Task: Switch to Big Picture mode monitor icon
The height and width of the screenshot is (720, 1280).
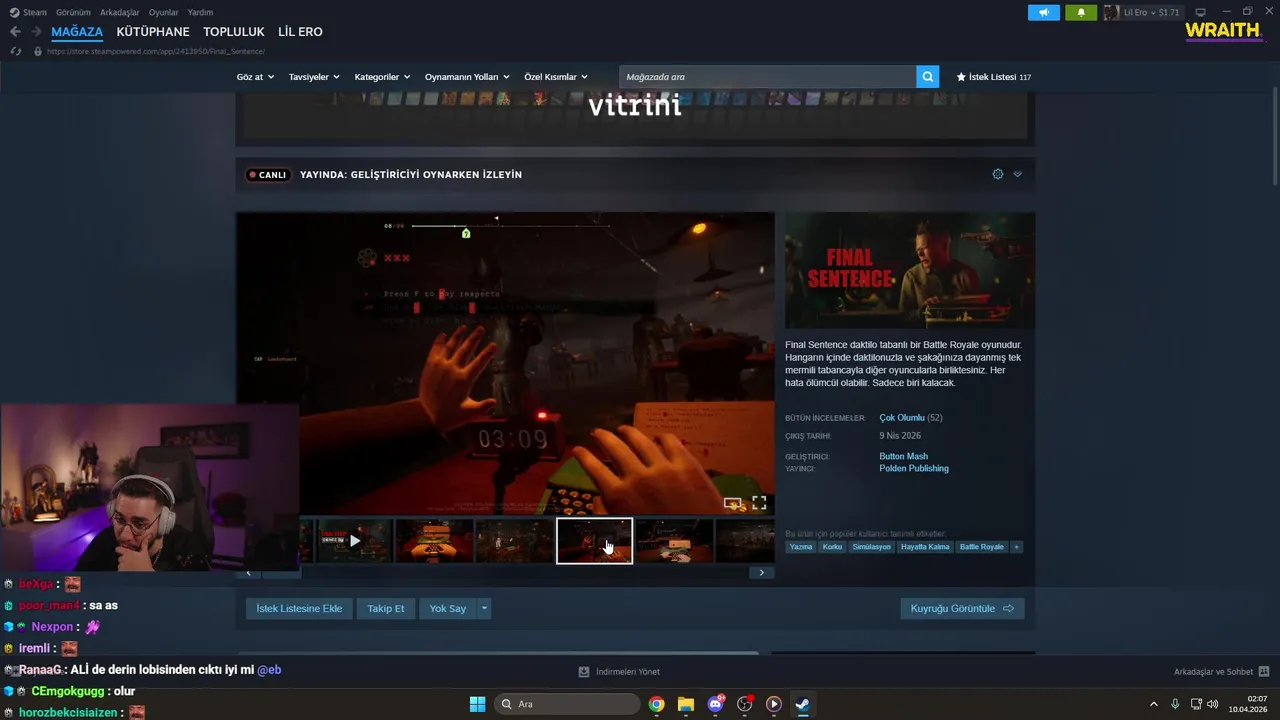Action: coord(1201,12)
